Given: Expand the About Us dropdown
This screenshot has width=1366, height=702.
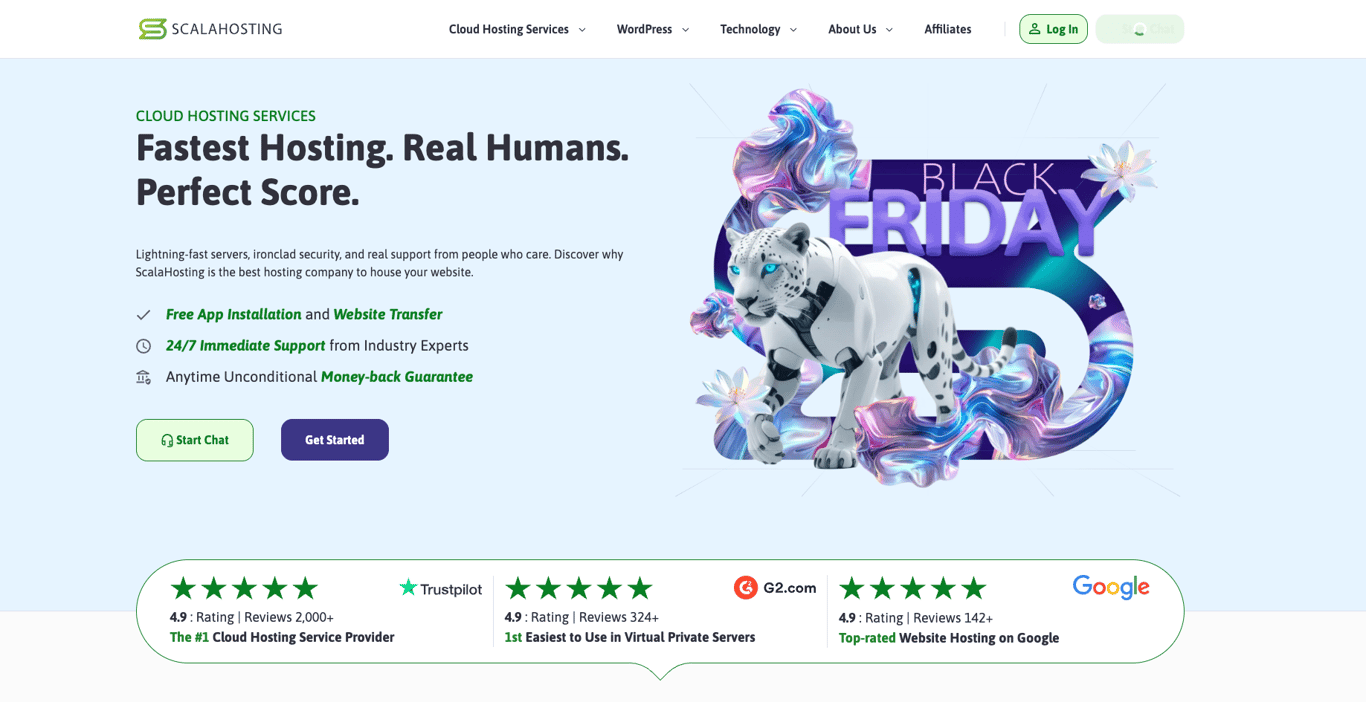Looking at the screenshot, I should click(859, 29).
